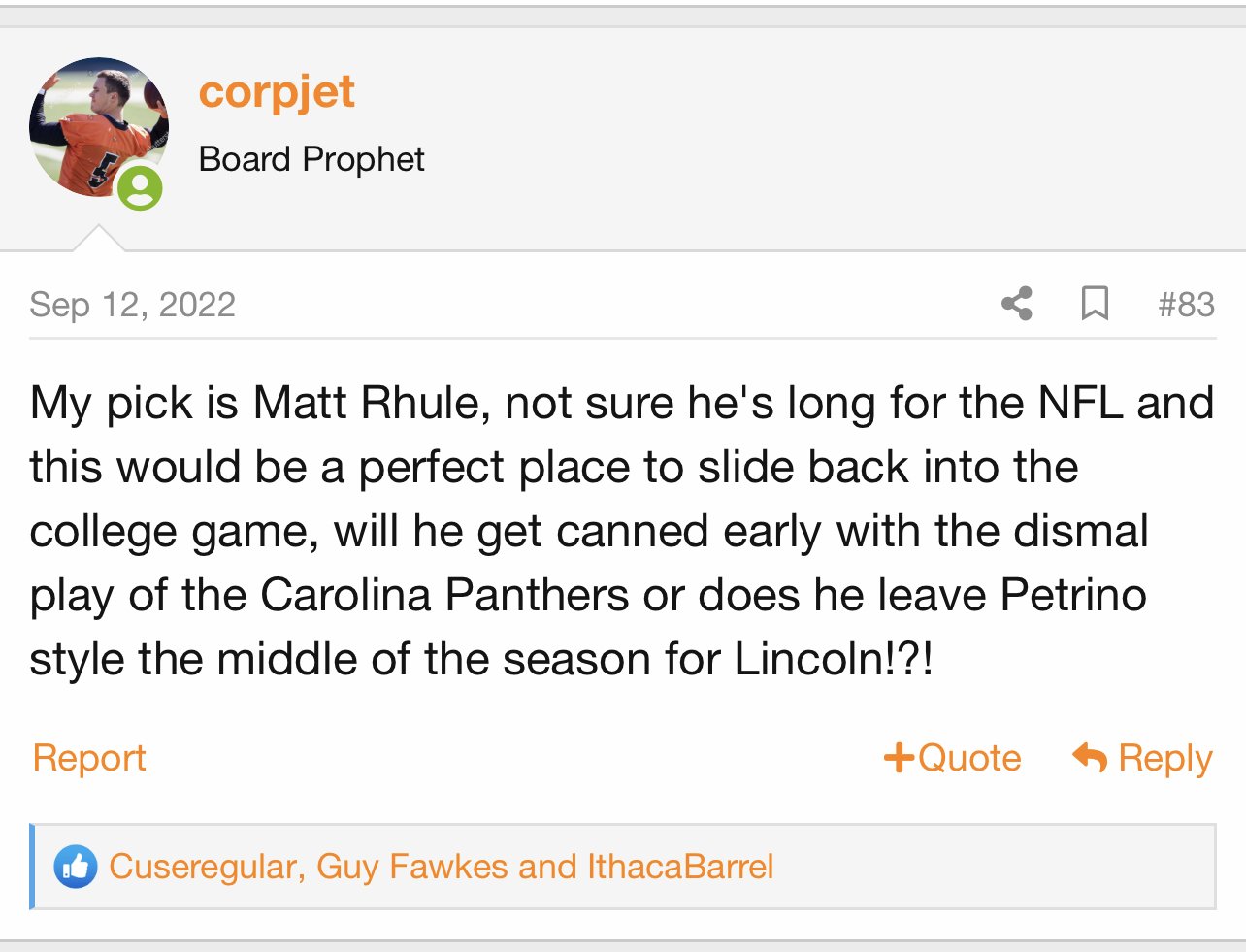1246x952 pixels.
Task: Click the Board Prophet user title
Action: point(311,159)
